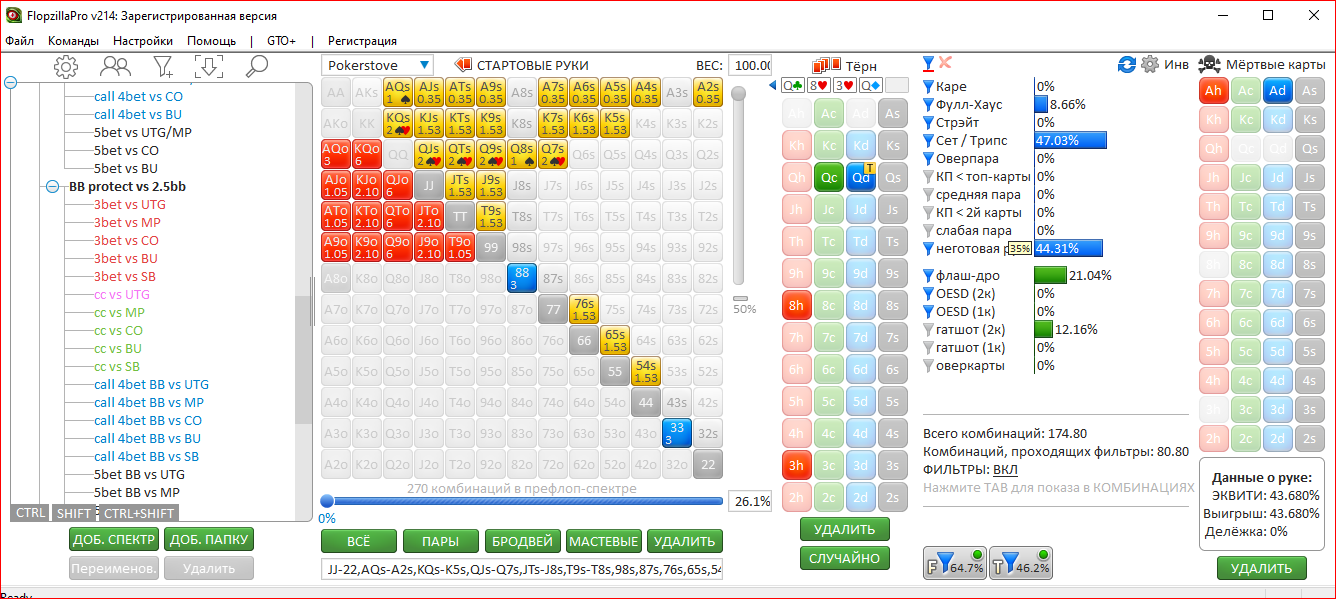The height and width of the screenshot is (599, 1336).
Task: Select the 3bet vs UTG range
Action: [130, 204]
